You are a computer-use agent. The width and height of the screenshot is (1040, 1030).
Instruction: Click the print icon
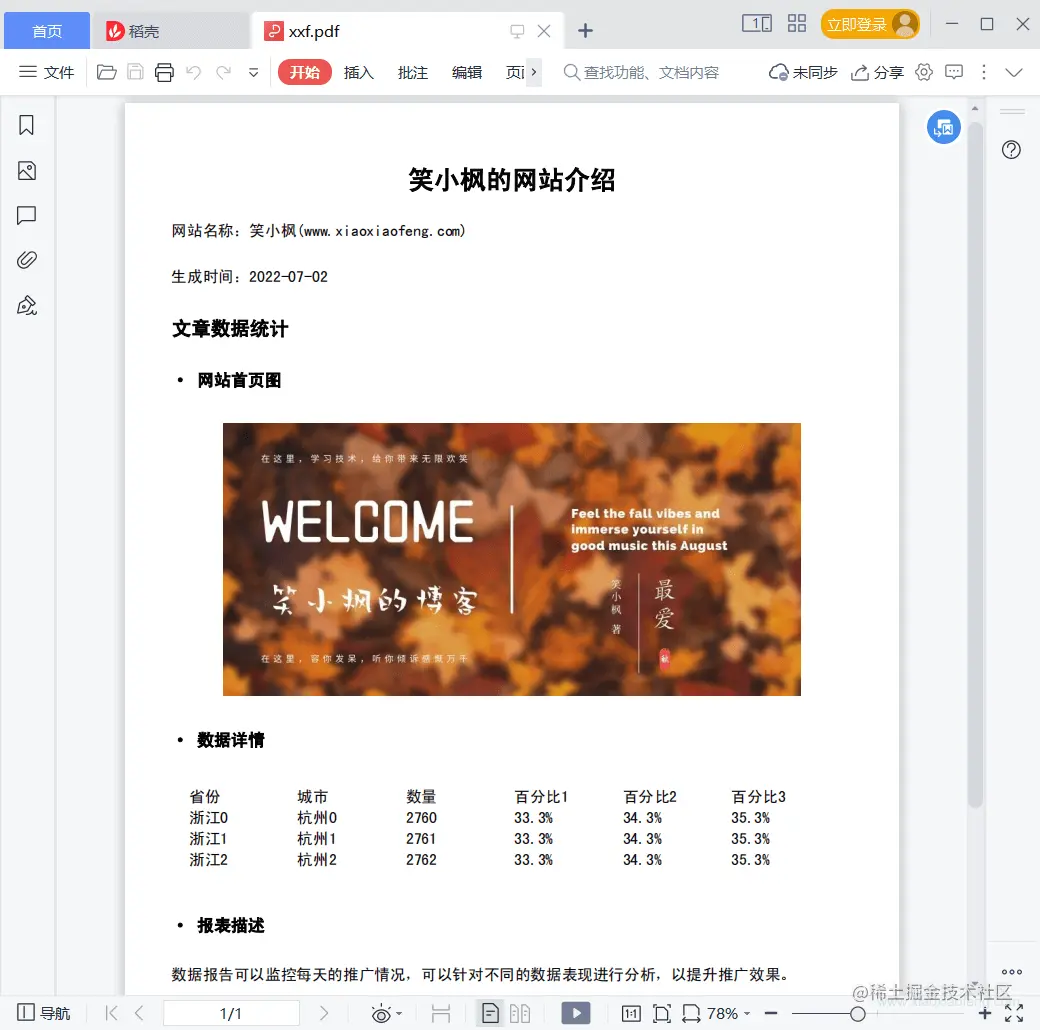(164, 72)
